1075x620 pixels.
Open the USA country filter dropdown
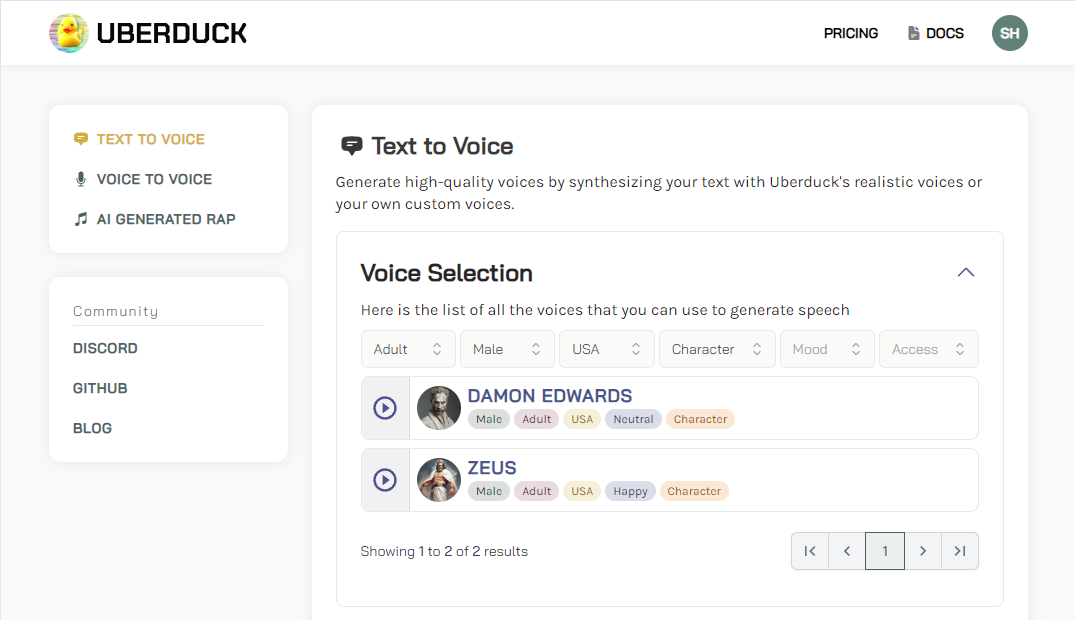606,349
